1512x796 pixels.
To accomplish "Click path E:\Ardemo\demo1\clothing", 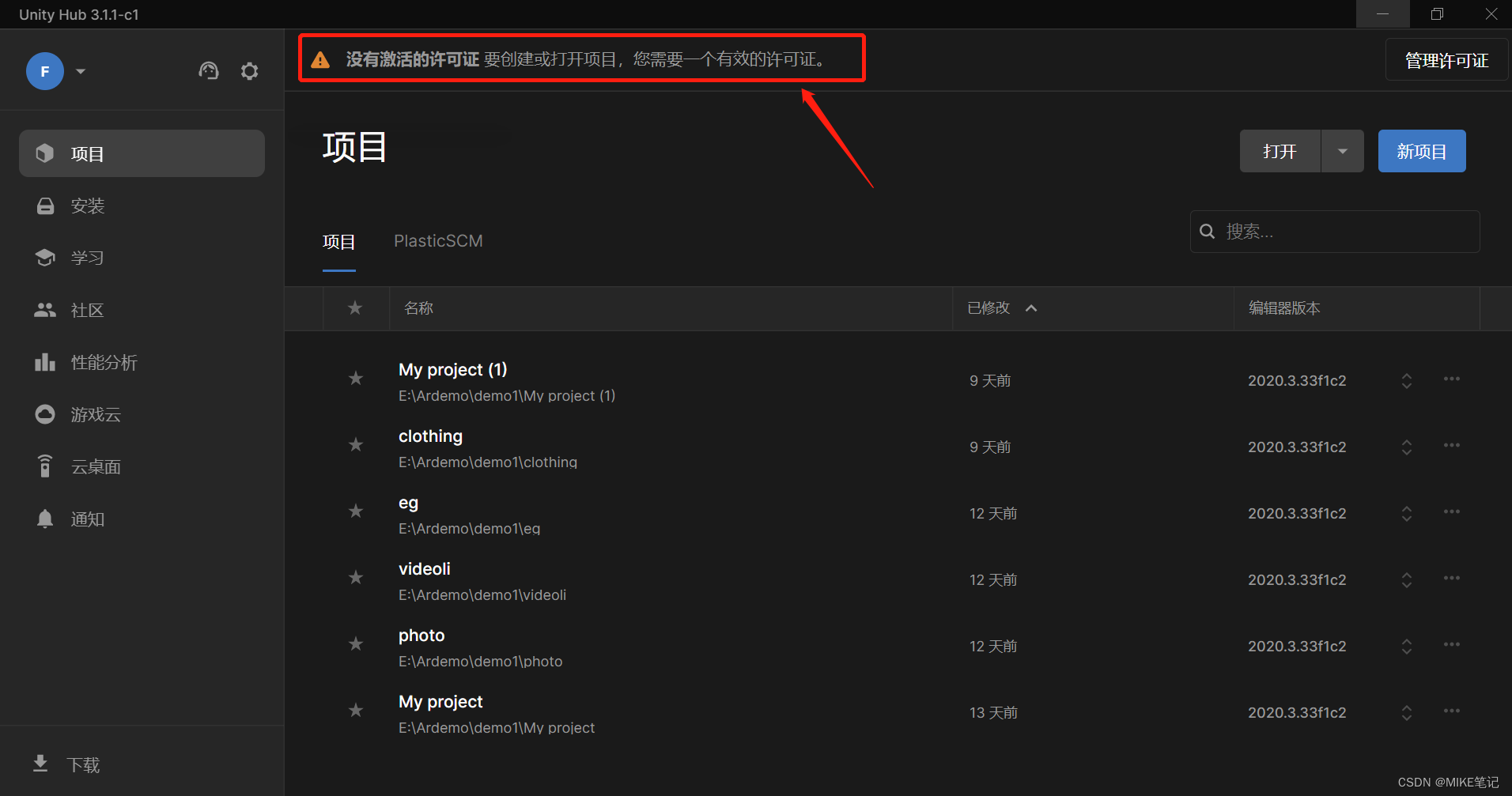I will [488, 462].
